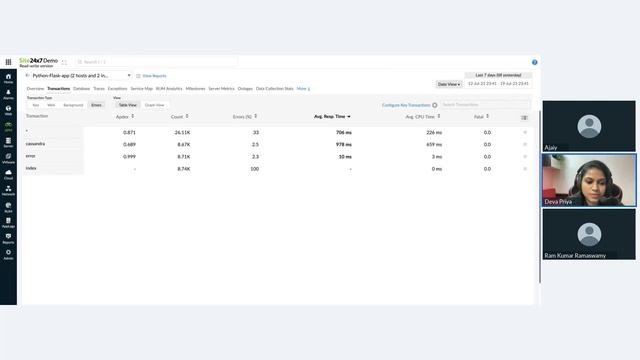Click the action icon in error row
The height and width of the screenshot is (360, 640).
point(525,157)
